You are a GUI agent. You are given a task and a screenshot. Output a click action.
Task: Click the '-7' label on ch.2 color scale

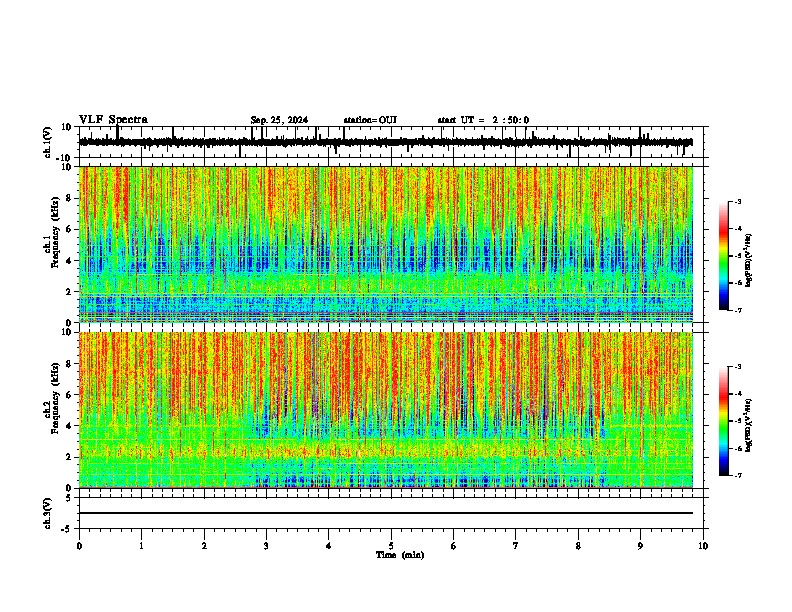point(737,475)
